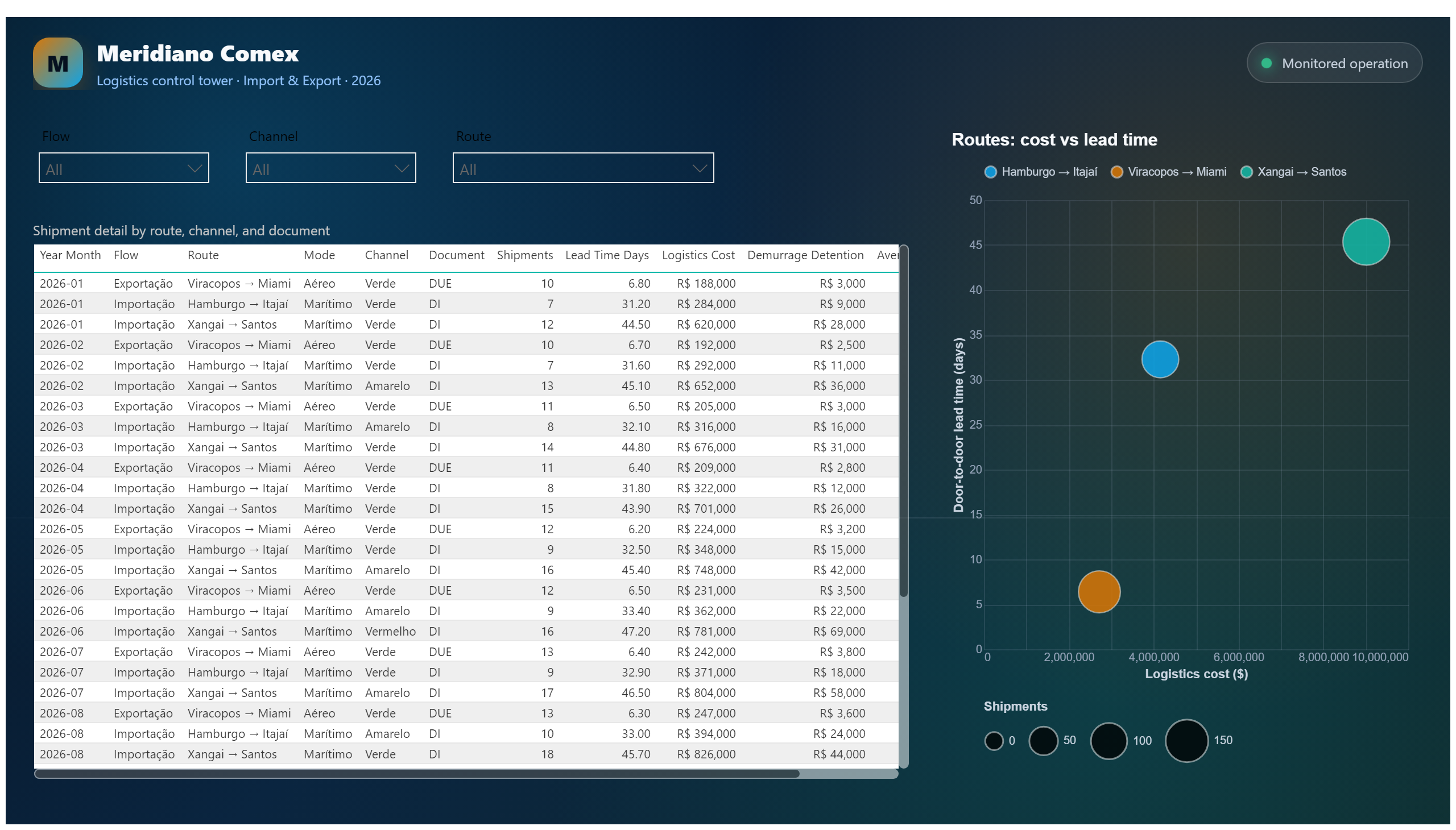This screenshot has width=1456, height=830.
Task: Toggle Xangai → Santos legend entry
Action: pos(1292,172)
